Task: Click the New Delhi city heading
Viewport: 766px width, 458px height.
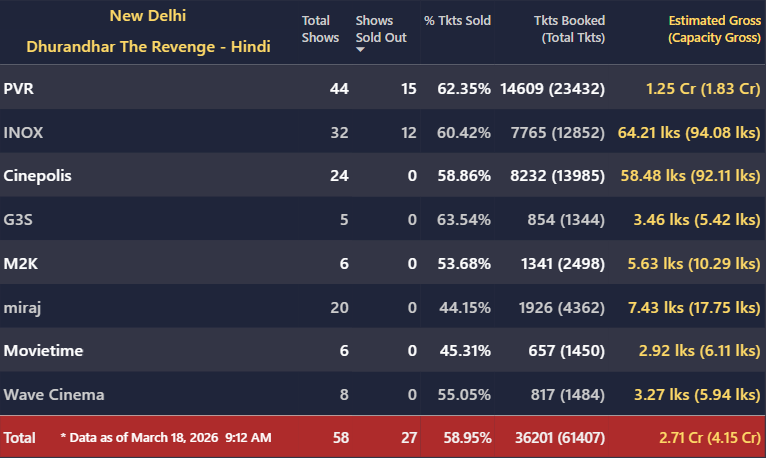Action: (148, 16)
